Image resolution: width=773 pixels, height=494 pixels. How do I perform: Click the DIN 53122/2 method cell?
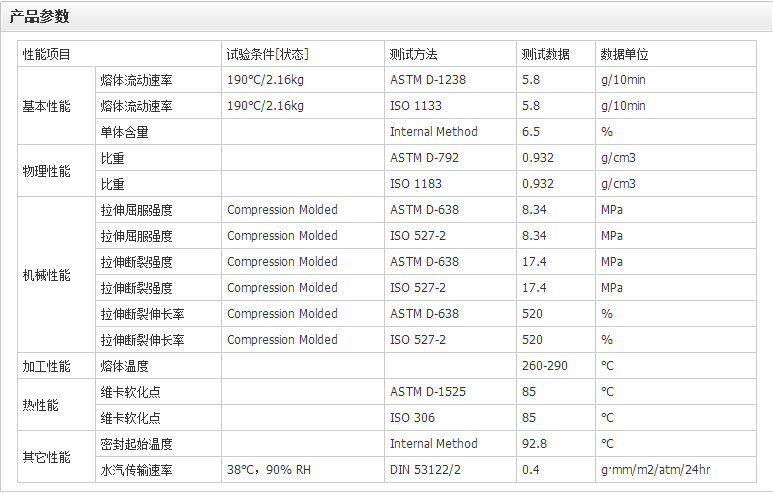(x=428, y=470)
